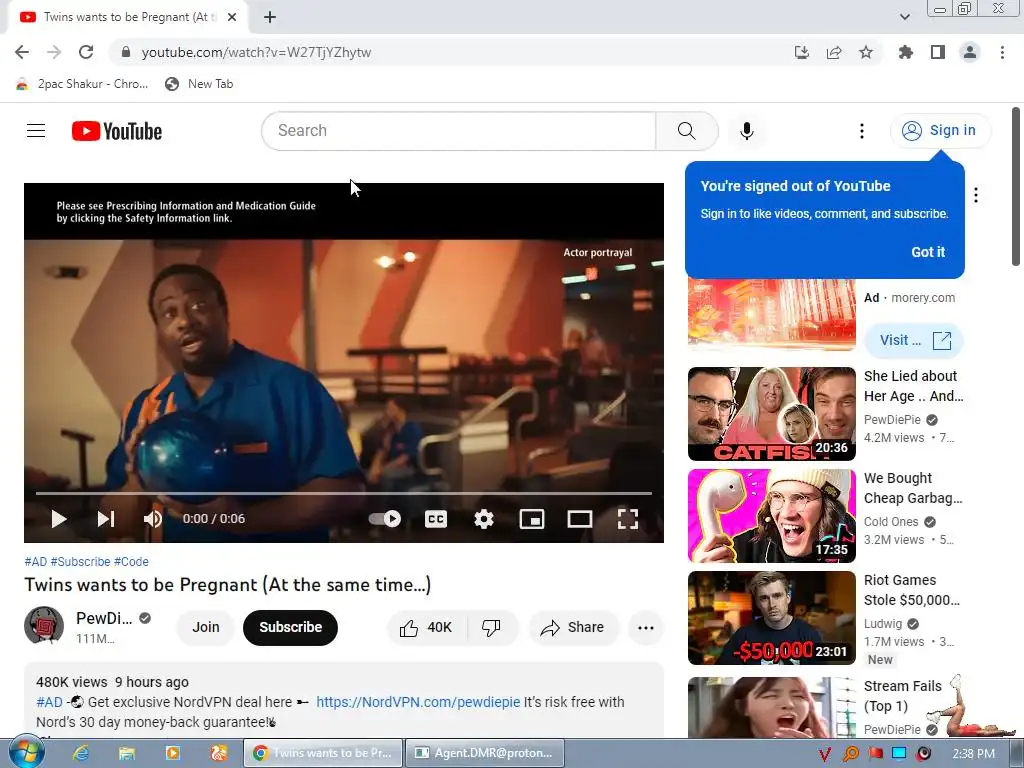Open more actions ellipsis below video
1024x768 pixels.
(x=646, y=628)
